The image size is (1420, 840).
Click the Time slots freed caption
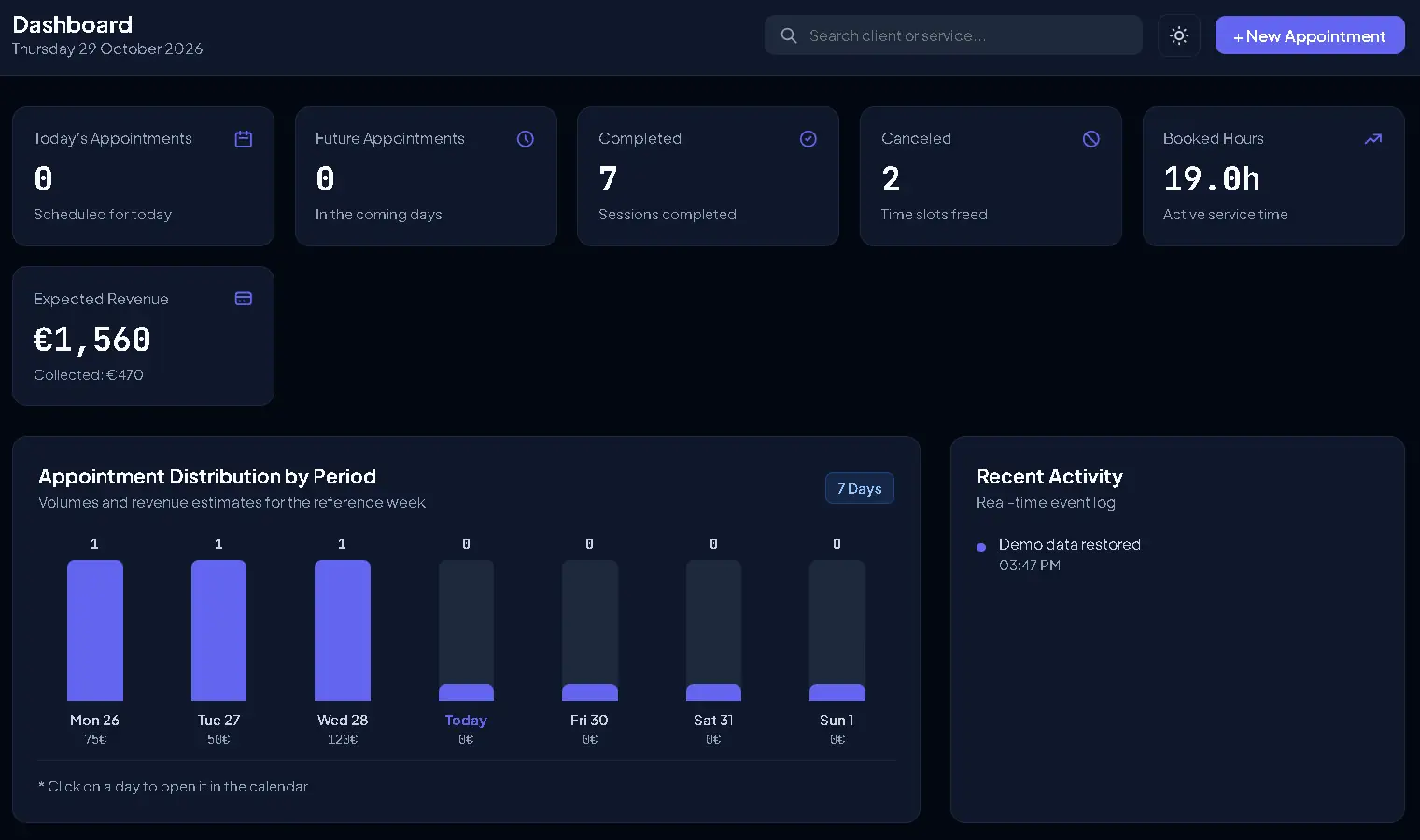[x=935, y=215]
